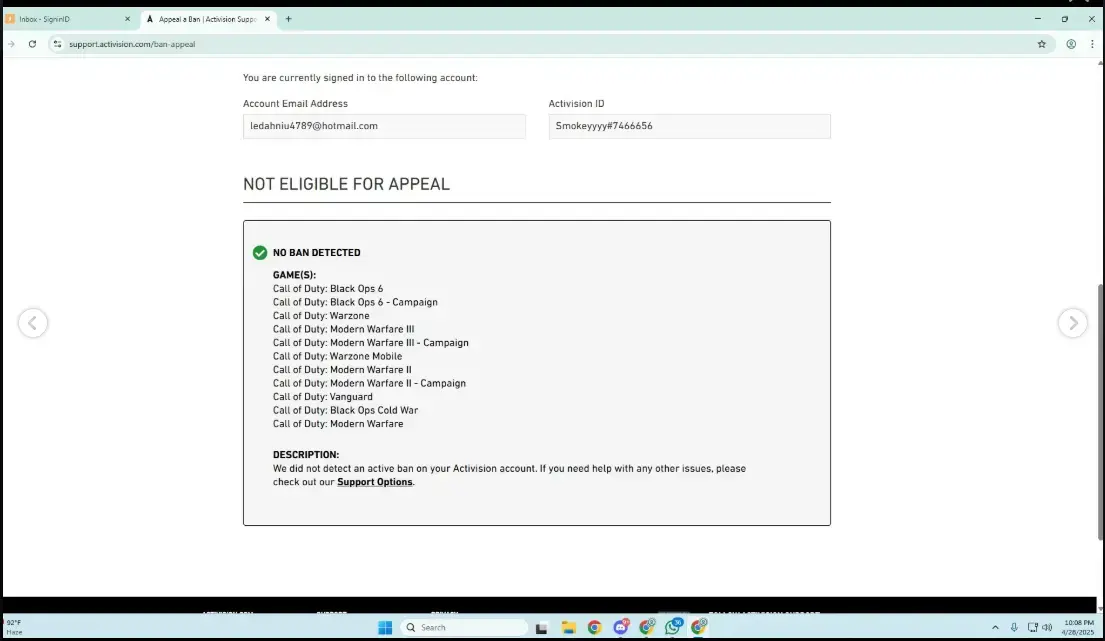Open a new browser tab

[x=289, y=18]
